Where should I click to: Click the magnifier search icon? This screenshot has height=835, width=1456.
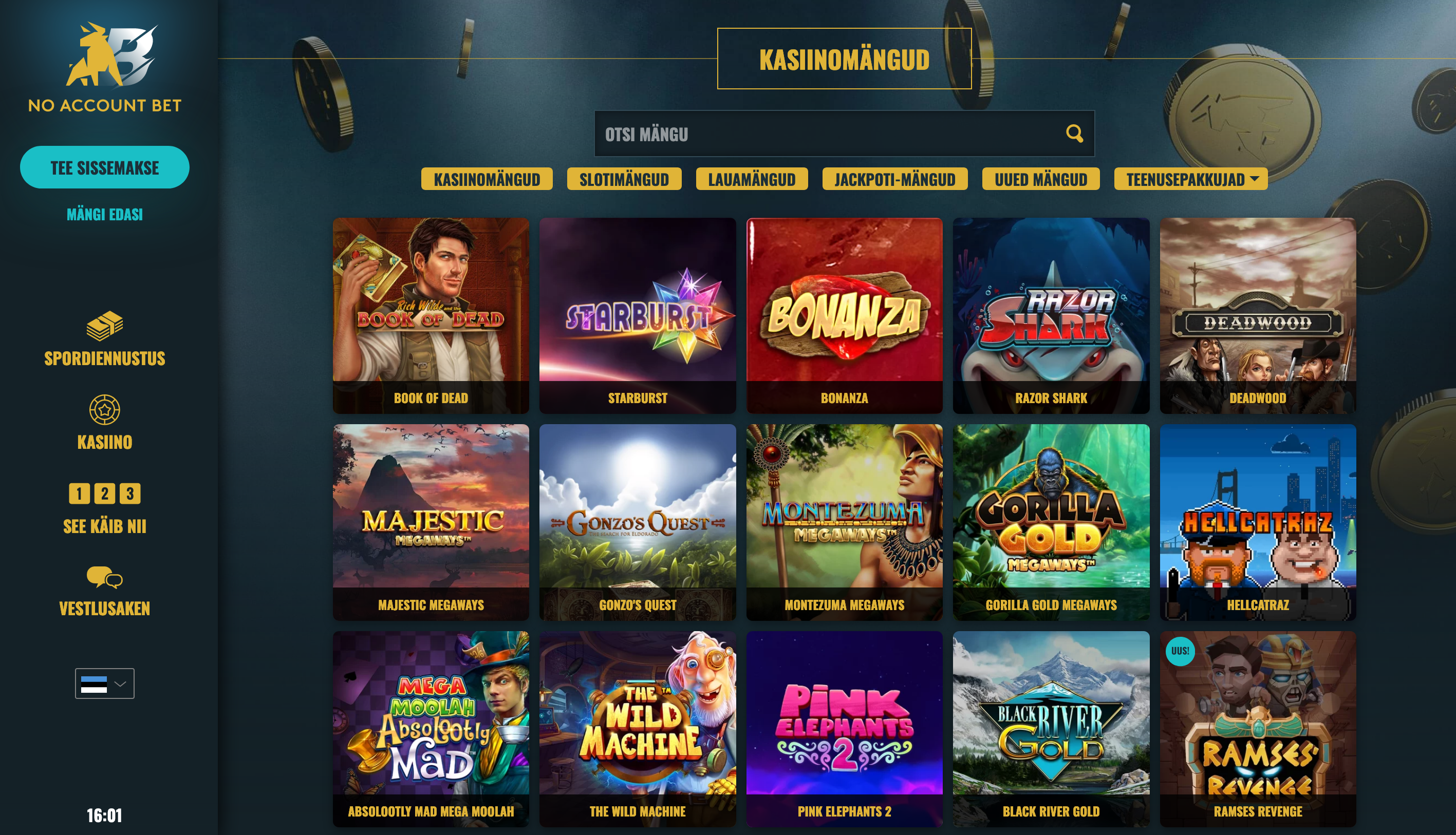1074,134
